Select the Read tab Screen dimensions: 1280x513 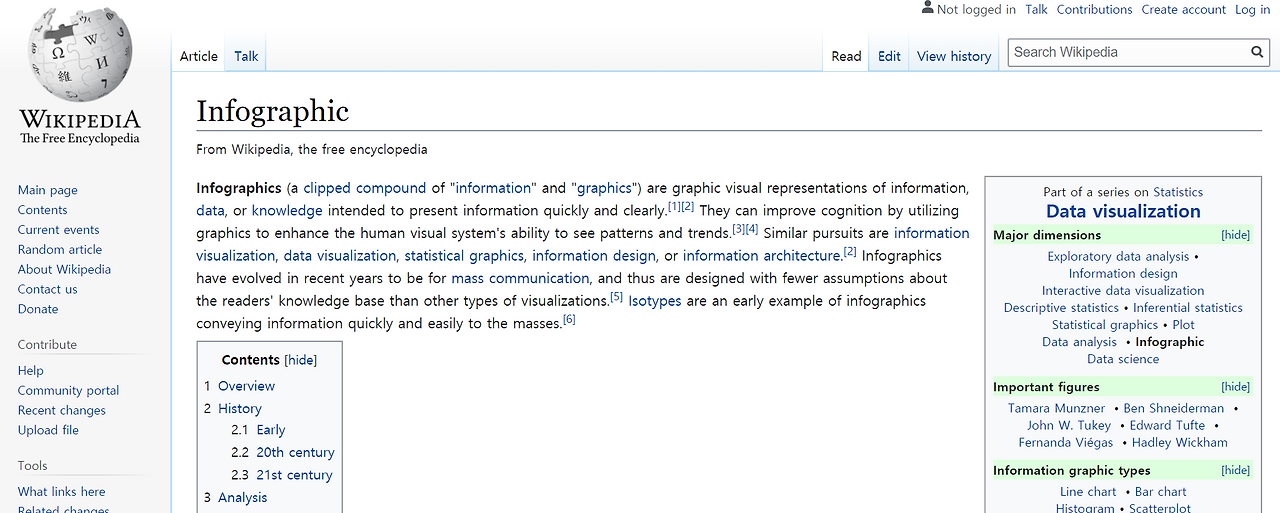click(846, 56)
